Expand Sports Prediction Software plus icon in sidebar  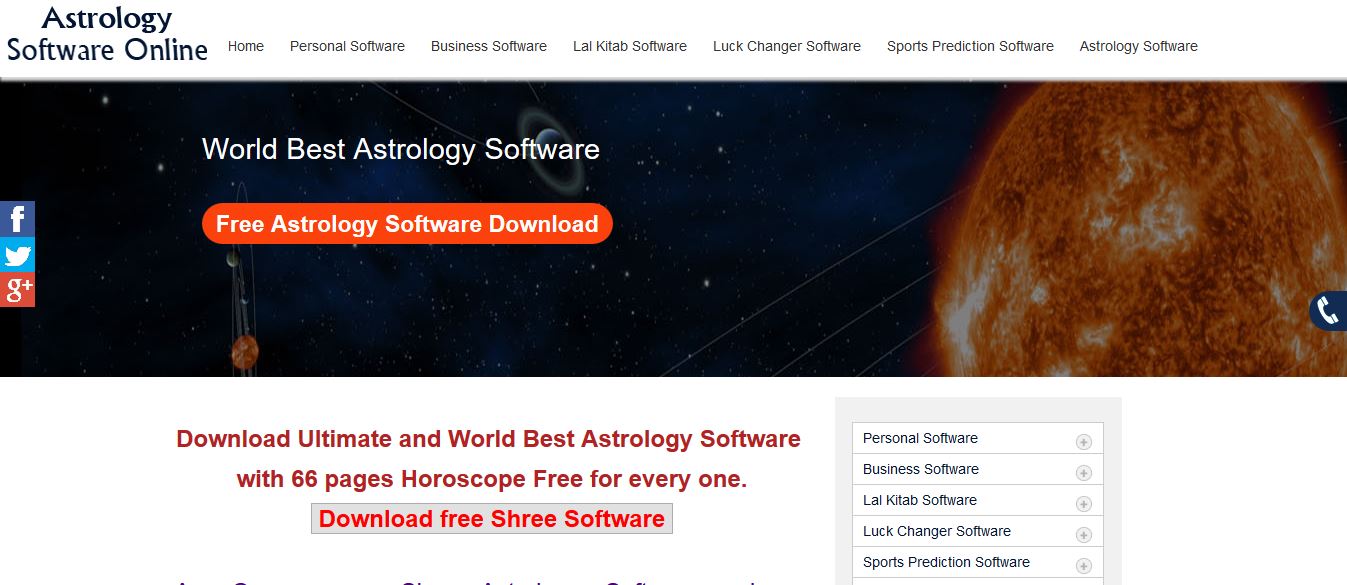1083,566
